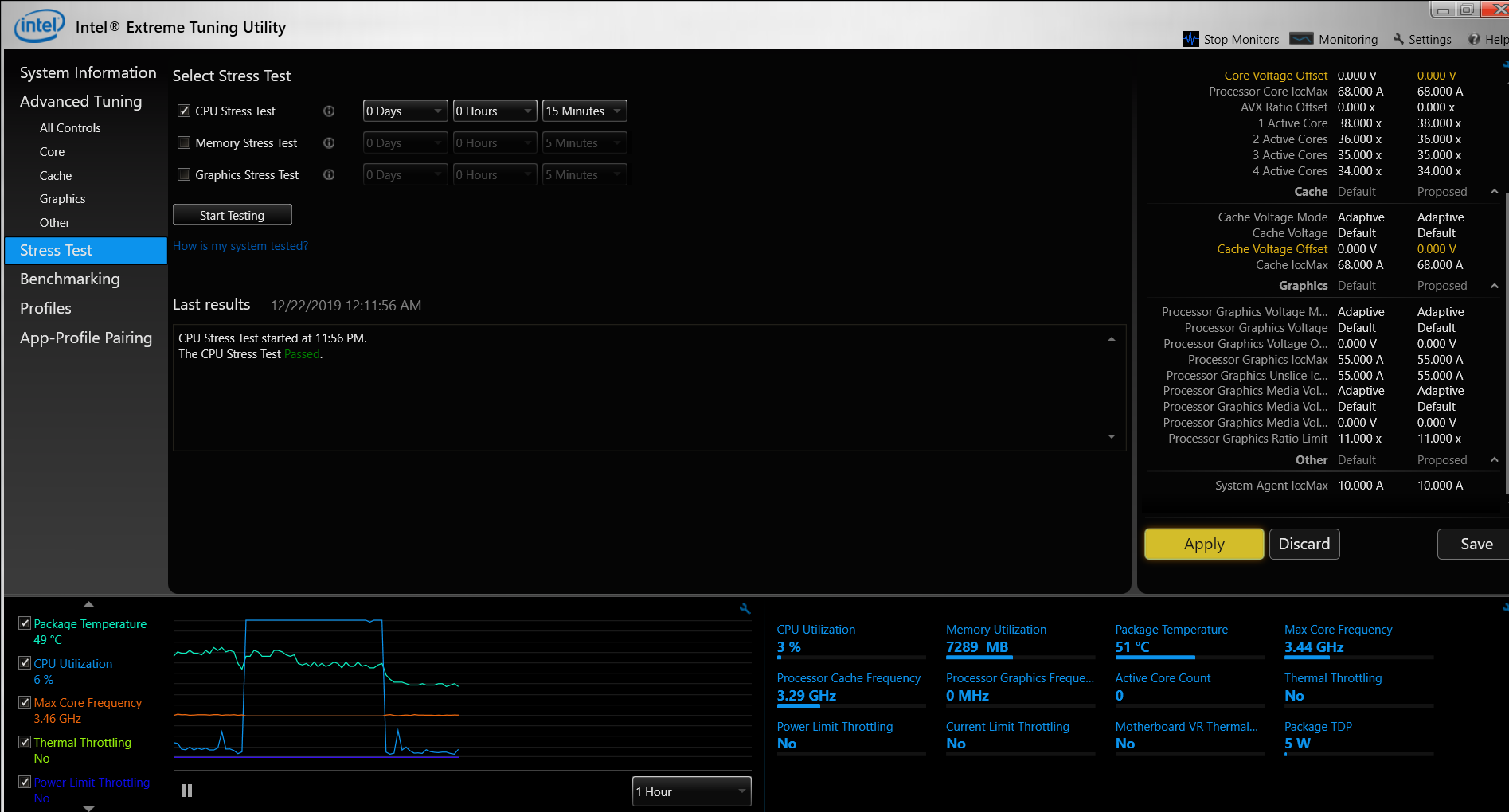Toggle Package Temperature monitor checkbox
The image size is (1509, 812).
(25, 623)
